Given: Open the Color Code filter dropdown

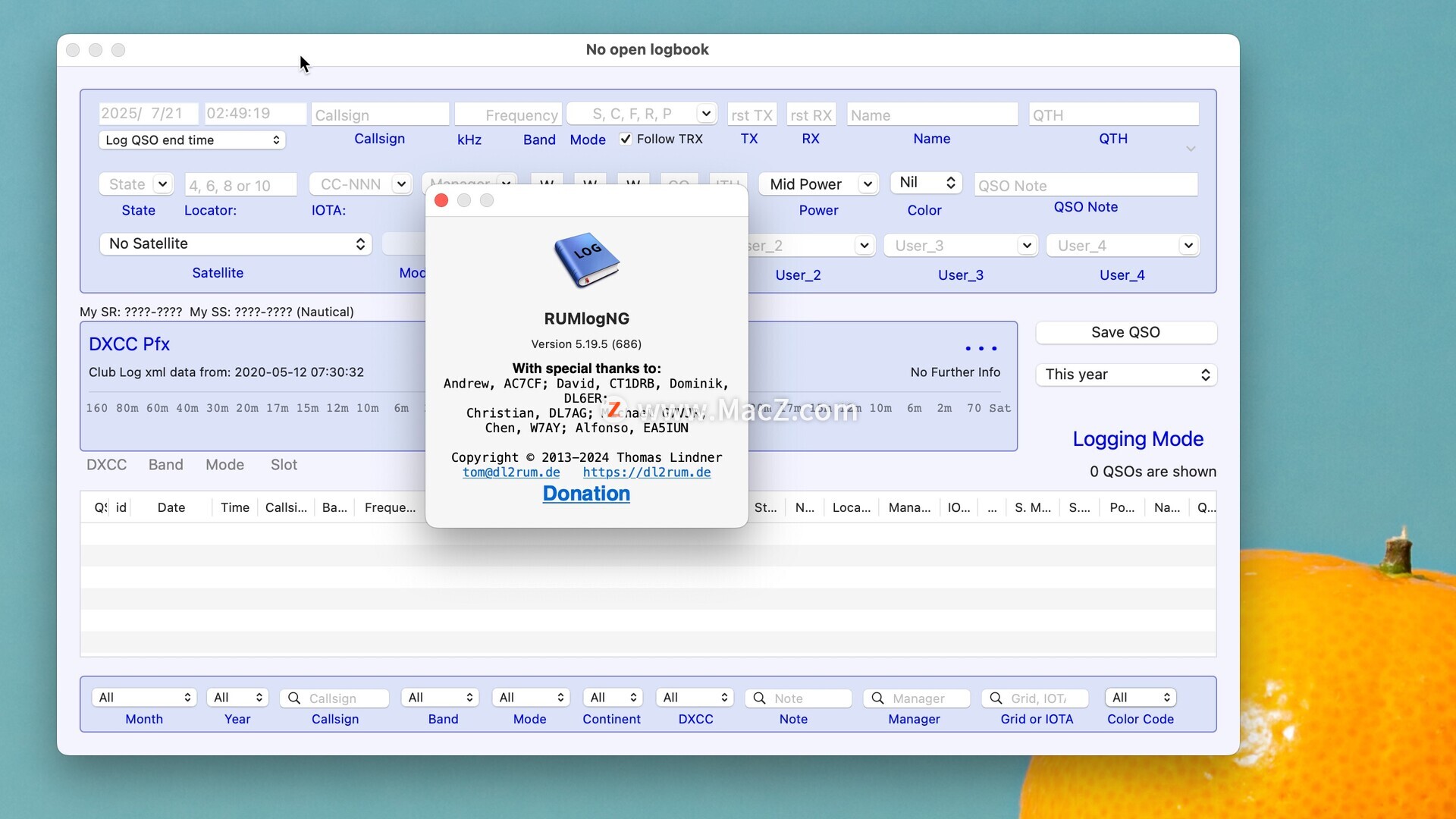Looking at the screenshot, I should [1141, 698].
